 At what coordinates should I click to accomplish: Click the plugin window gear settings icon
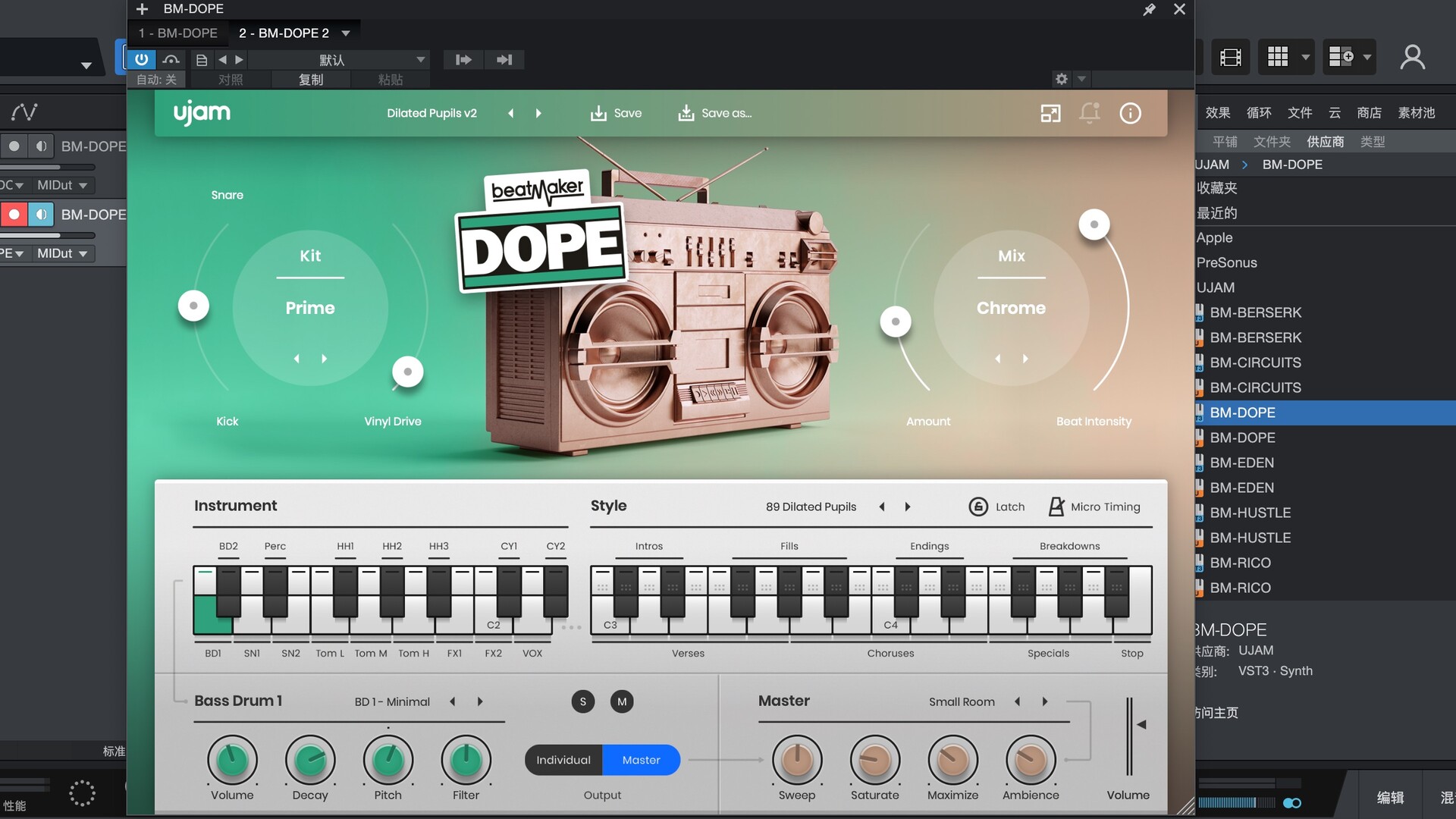point(1062,79)
